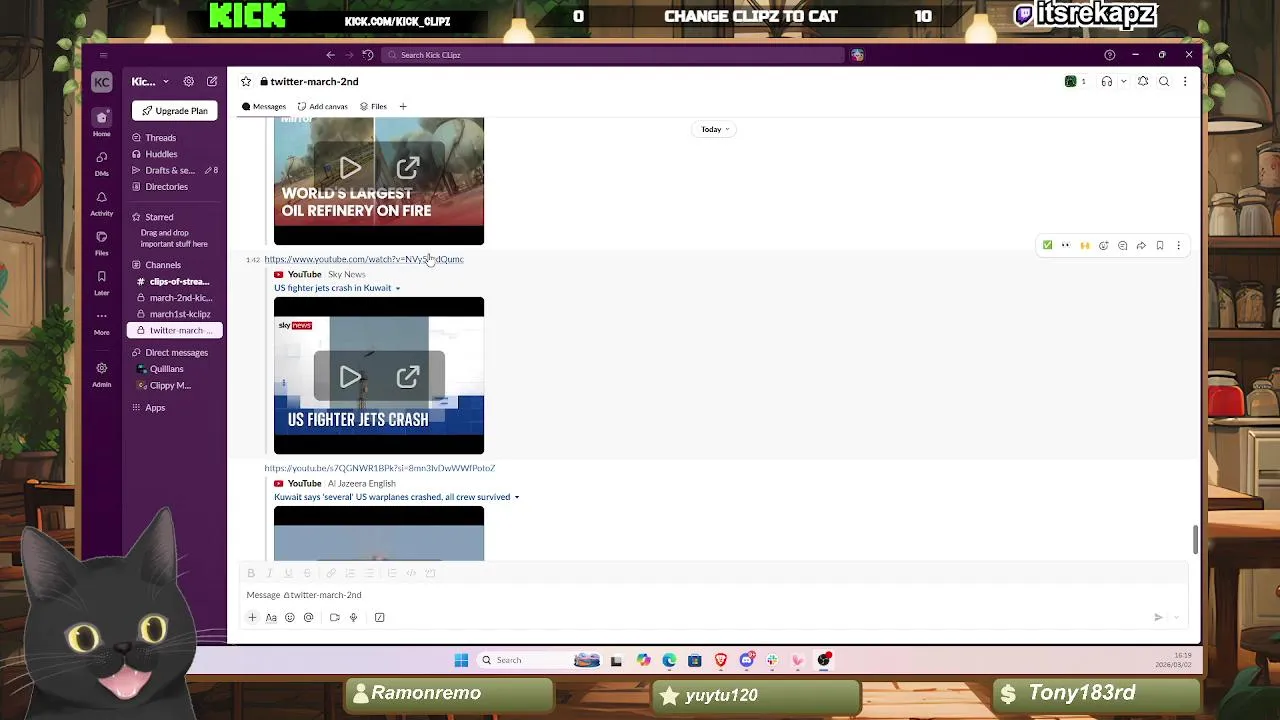Click the Upgrade Plan button
The image size is (1280, 720).
click(175, 111)
